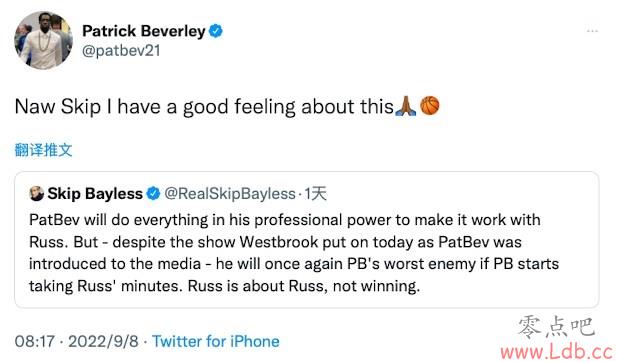Open the quoted tweet text body
Screen dimensions: 622x362
pos(294,253)
